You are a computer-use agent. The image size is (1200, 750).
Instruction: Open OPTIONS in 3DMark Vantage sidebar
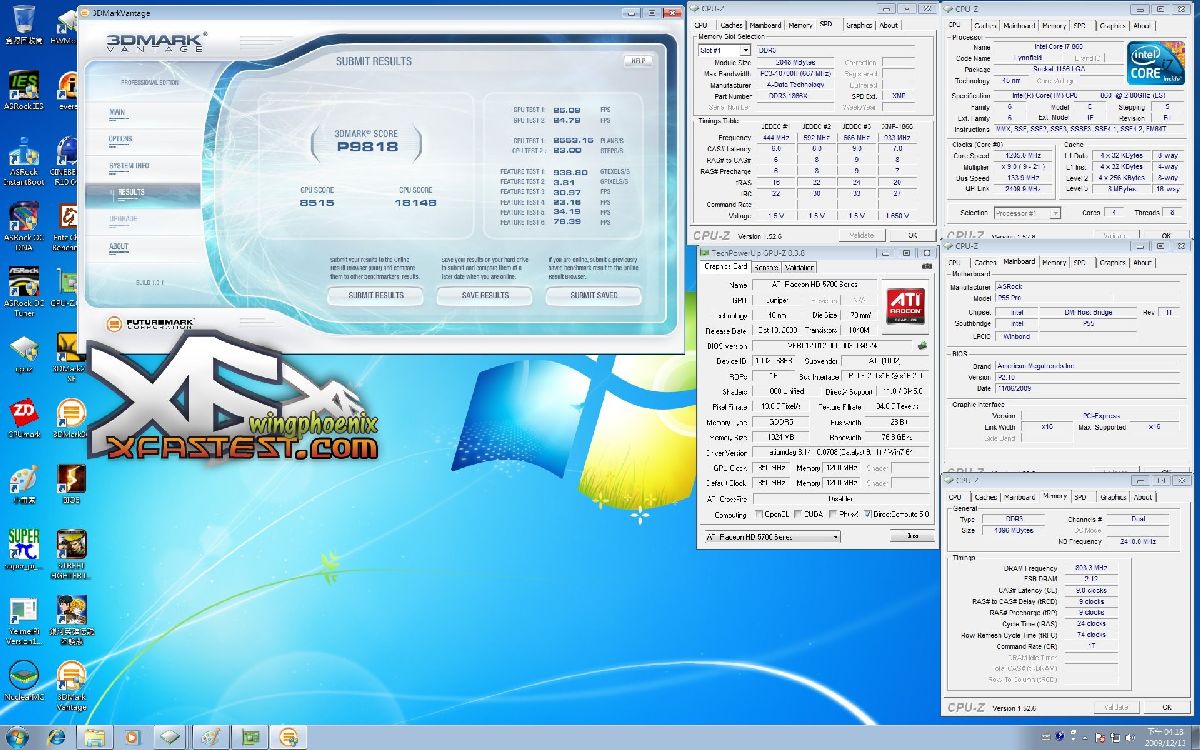click(120, 139)
